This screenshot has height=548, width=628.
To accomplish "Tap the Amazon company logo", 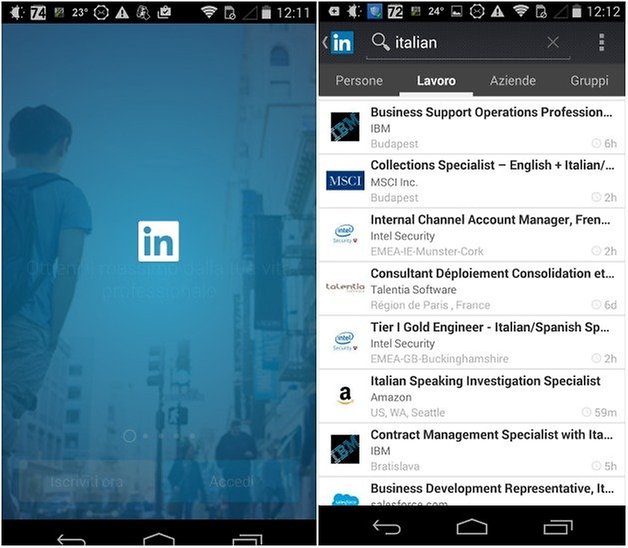I will [x=345, y=395].
